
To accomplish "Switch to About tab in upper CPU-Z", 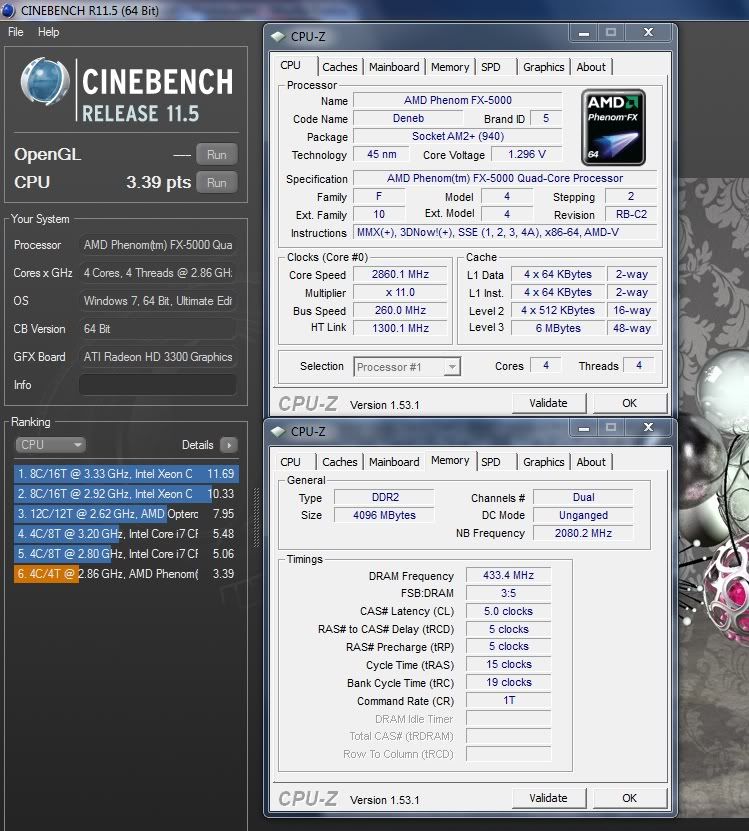I will pos(591,67).
